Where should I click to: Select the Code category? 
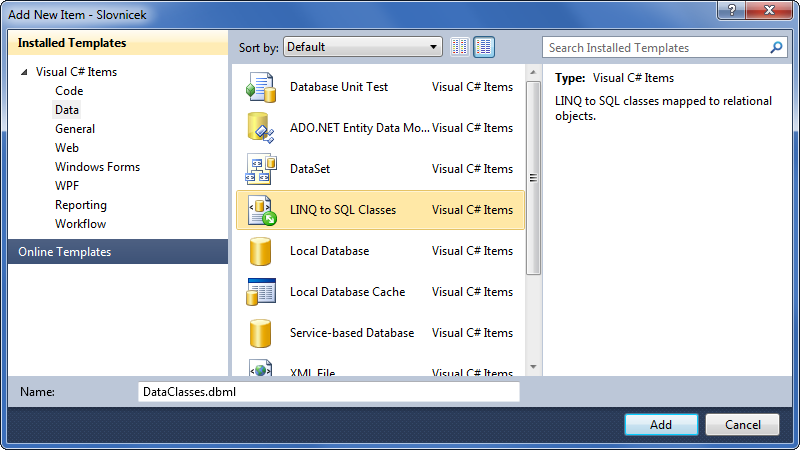point(69,91)
